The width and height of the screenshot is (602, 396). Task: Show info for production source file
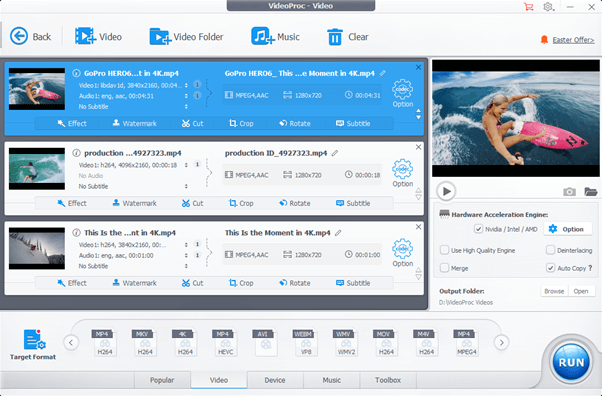point(76,153)
